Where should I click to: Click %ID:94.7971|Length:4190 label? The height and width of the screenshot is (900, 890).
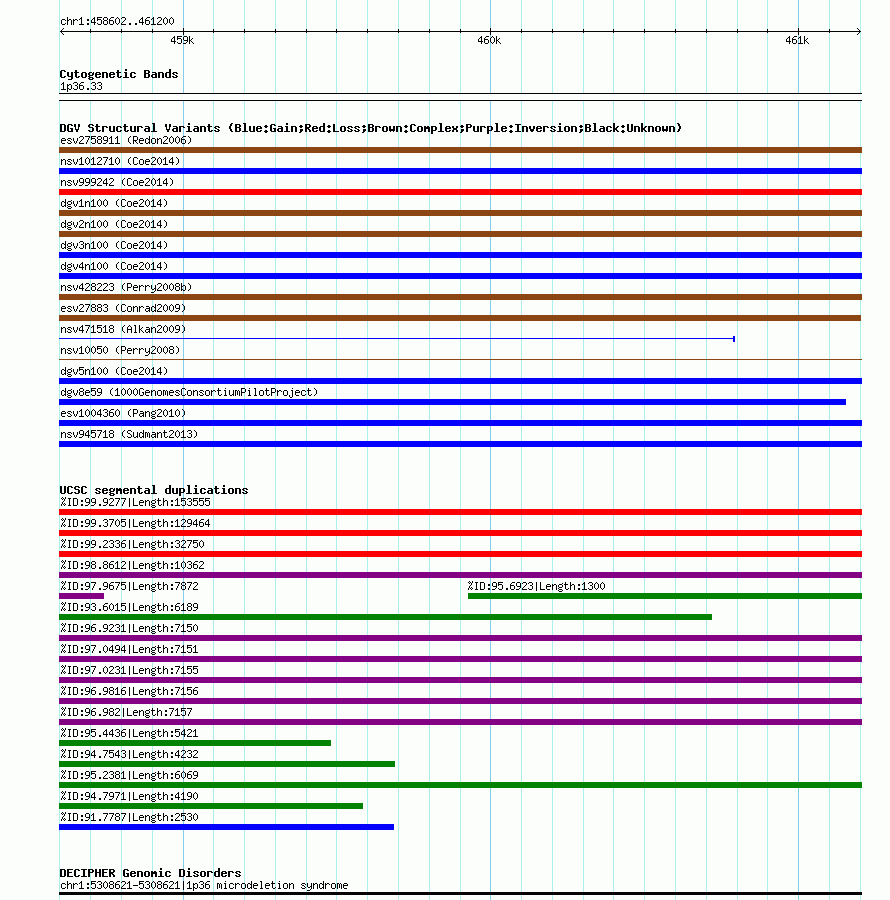pyautogui.click(x=129, y=797)
